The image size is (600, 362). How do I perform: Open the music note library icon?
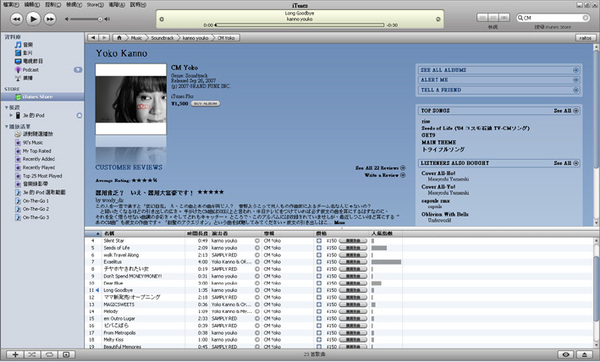(18, 45)
